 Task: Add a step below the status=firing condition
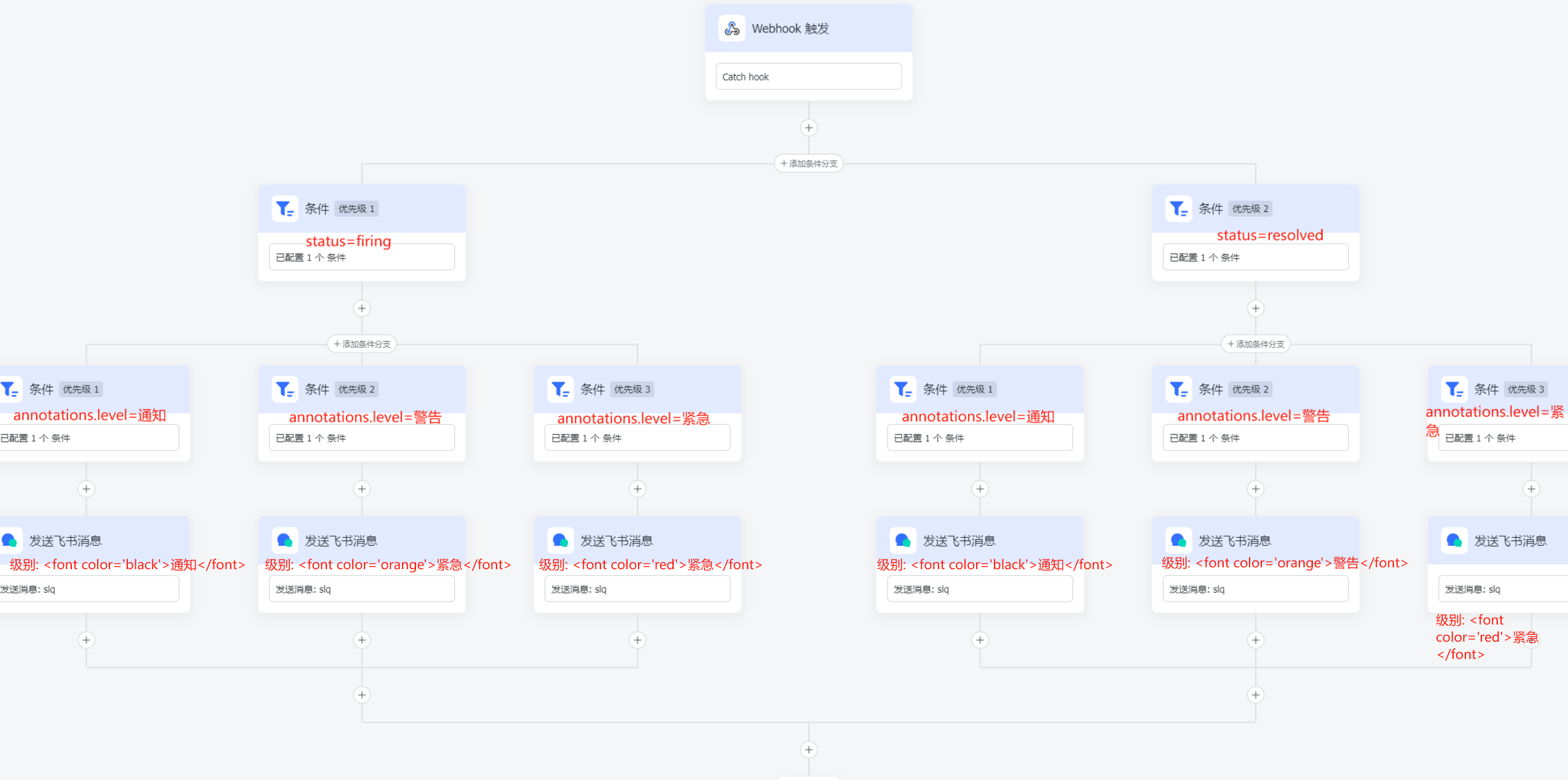tap(362, 309)
